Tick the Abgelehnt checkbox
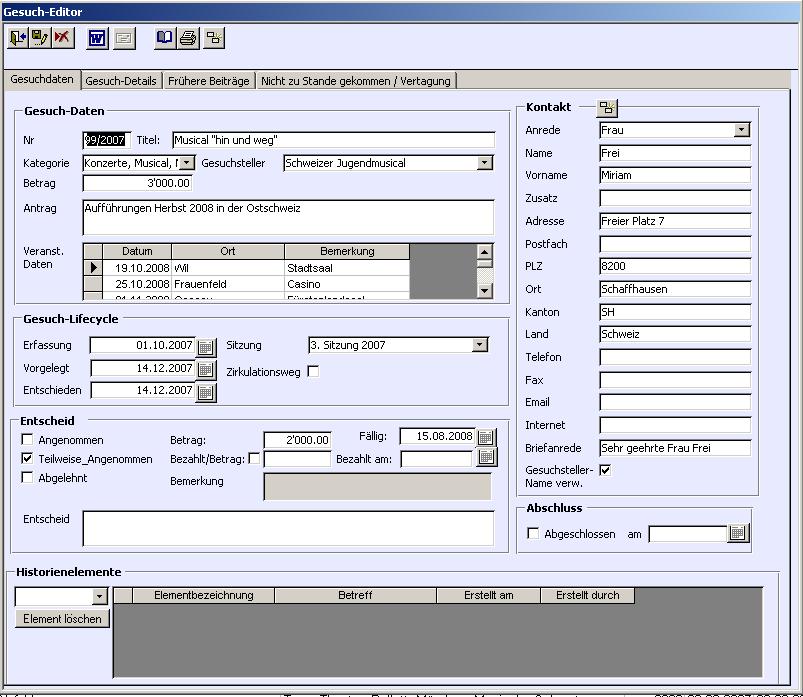803x697 pixels. point(28,478)
